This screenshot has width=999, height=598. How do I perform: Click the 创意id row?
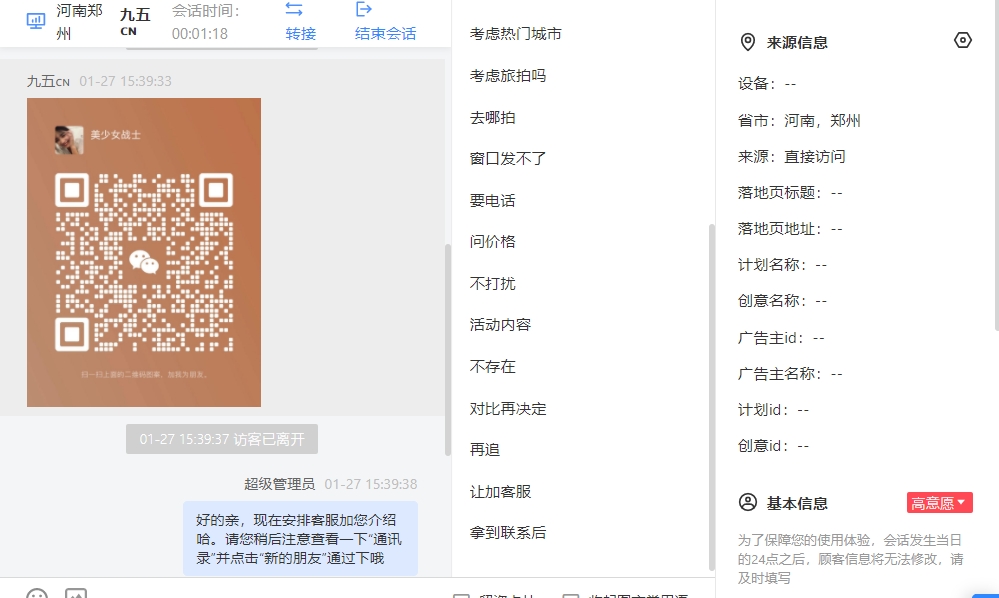[773, 446]
